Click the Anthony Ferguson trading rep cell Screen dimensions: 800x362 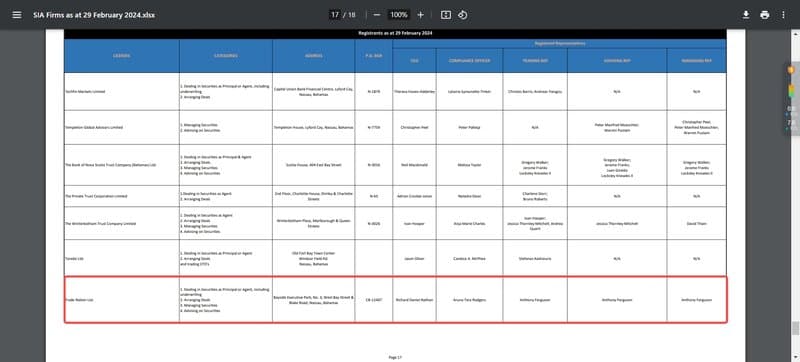(535, 300)
